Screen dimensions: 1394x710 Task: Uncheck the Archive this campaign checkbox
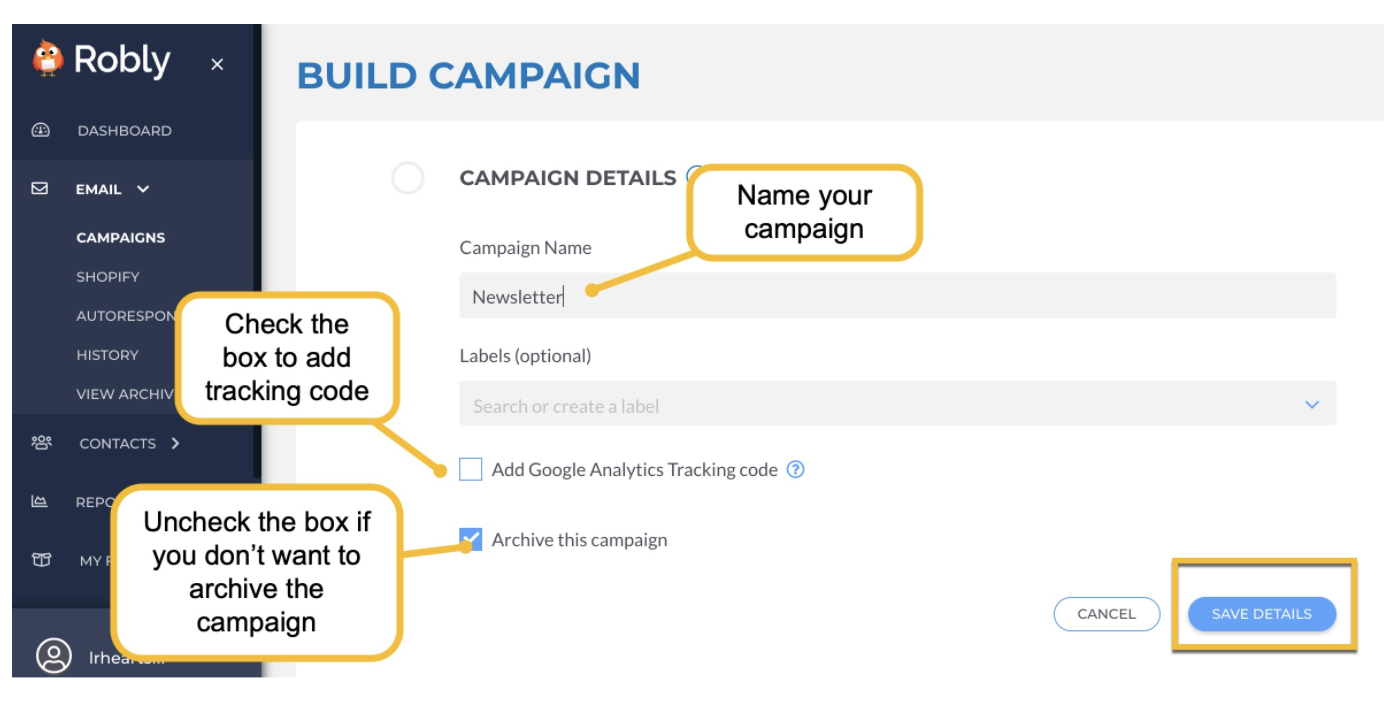tap(471, 539)
